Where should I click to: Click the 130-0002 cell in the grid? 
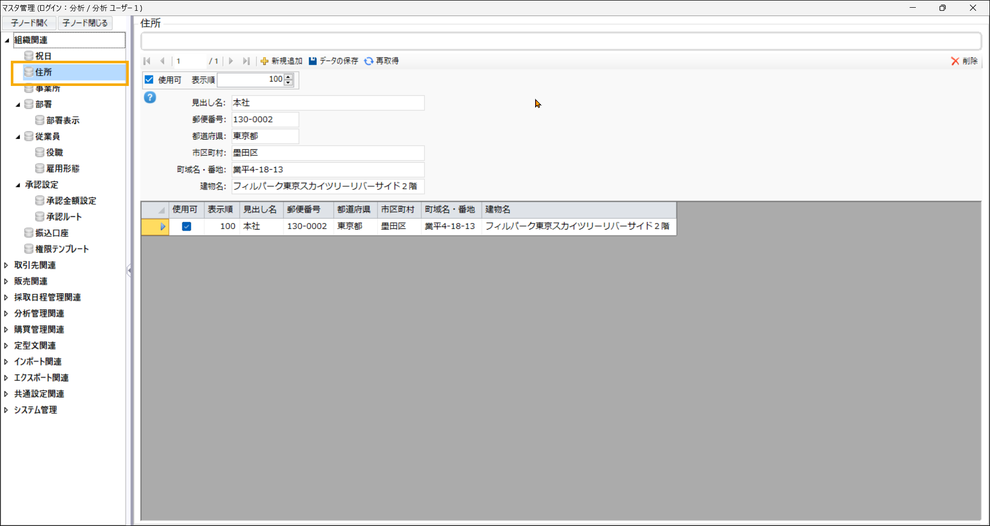(308, 227)
